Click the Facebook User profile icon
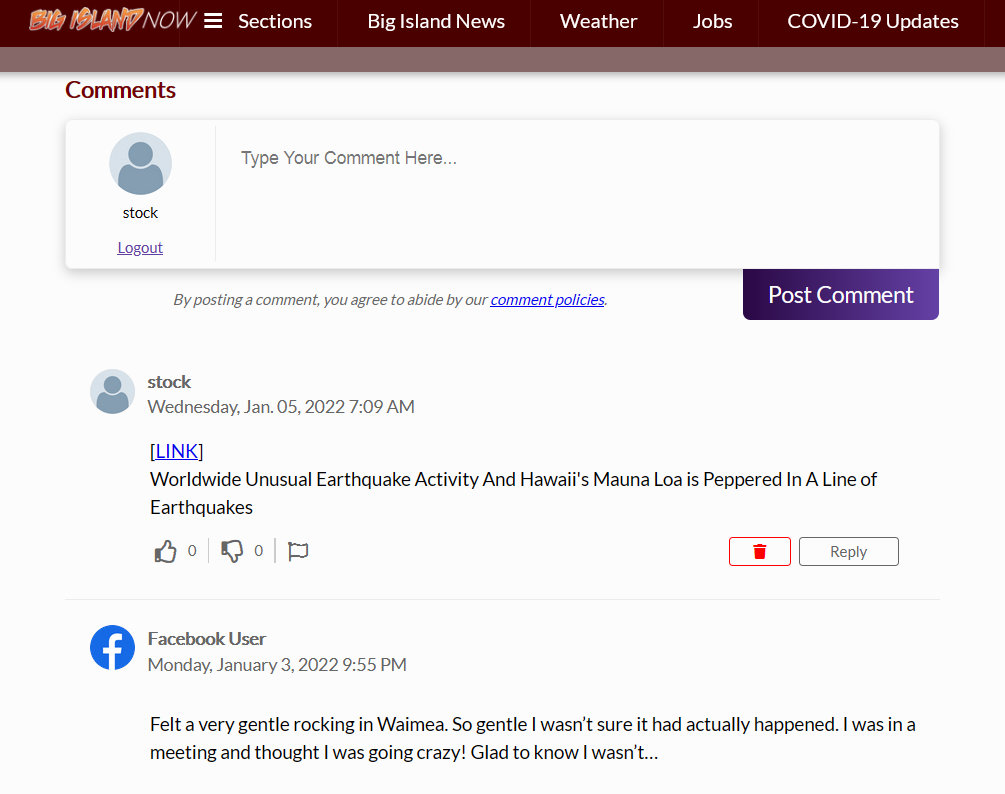 112,648
